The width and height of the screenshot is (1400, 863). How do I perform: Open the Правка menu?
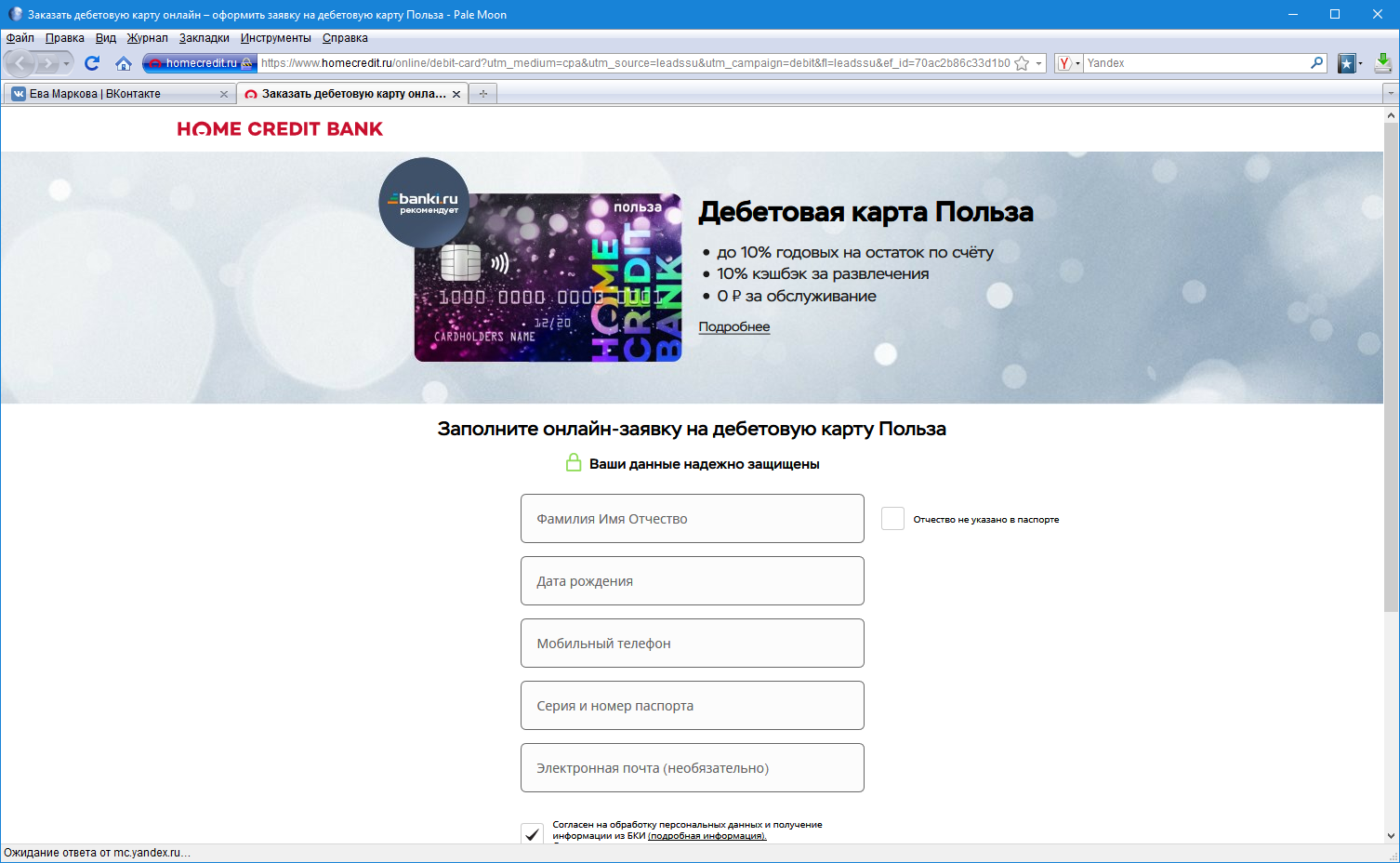(x=65, y=38)
